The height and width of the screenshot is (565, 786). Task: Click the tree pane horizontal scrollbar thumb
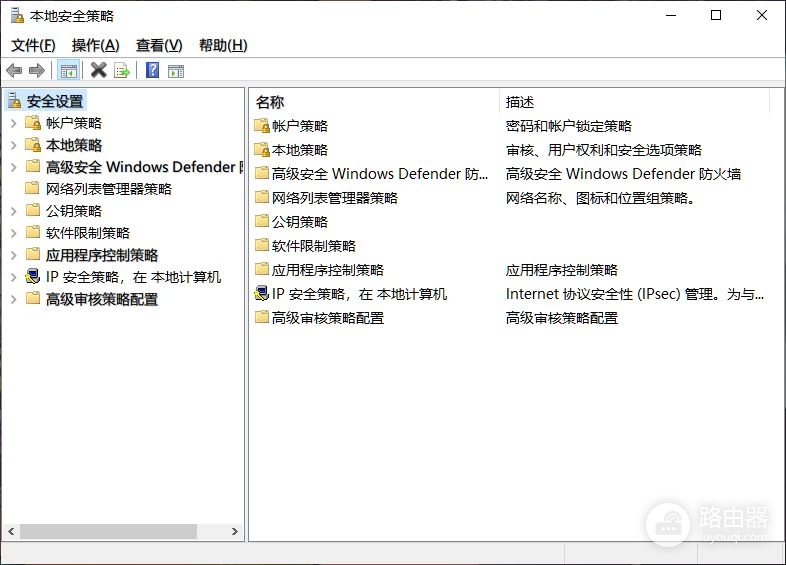[108, 531]
